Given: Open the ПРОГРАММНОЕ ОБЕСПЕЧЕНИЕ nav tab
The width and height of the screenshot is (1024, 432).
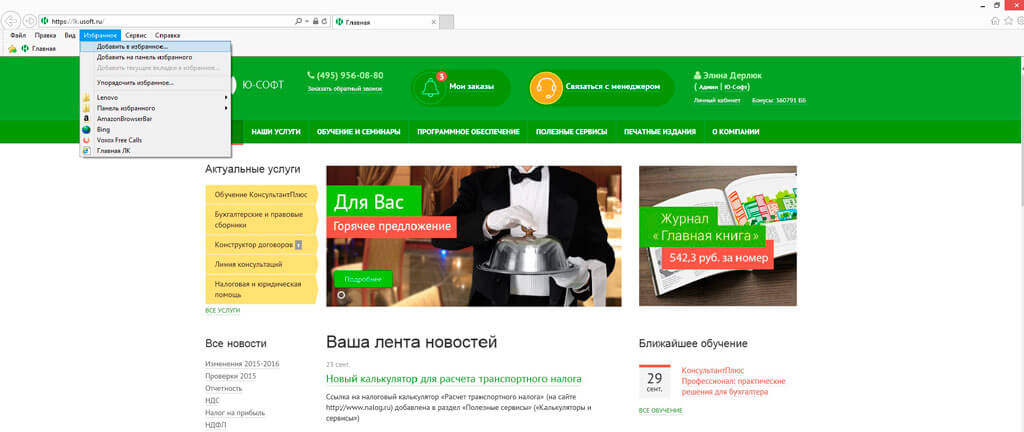Looking at the screenshot, I should [468, 132].
